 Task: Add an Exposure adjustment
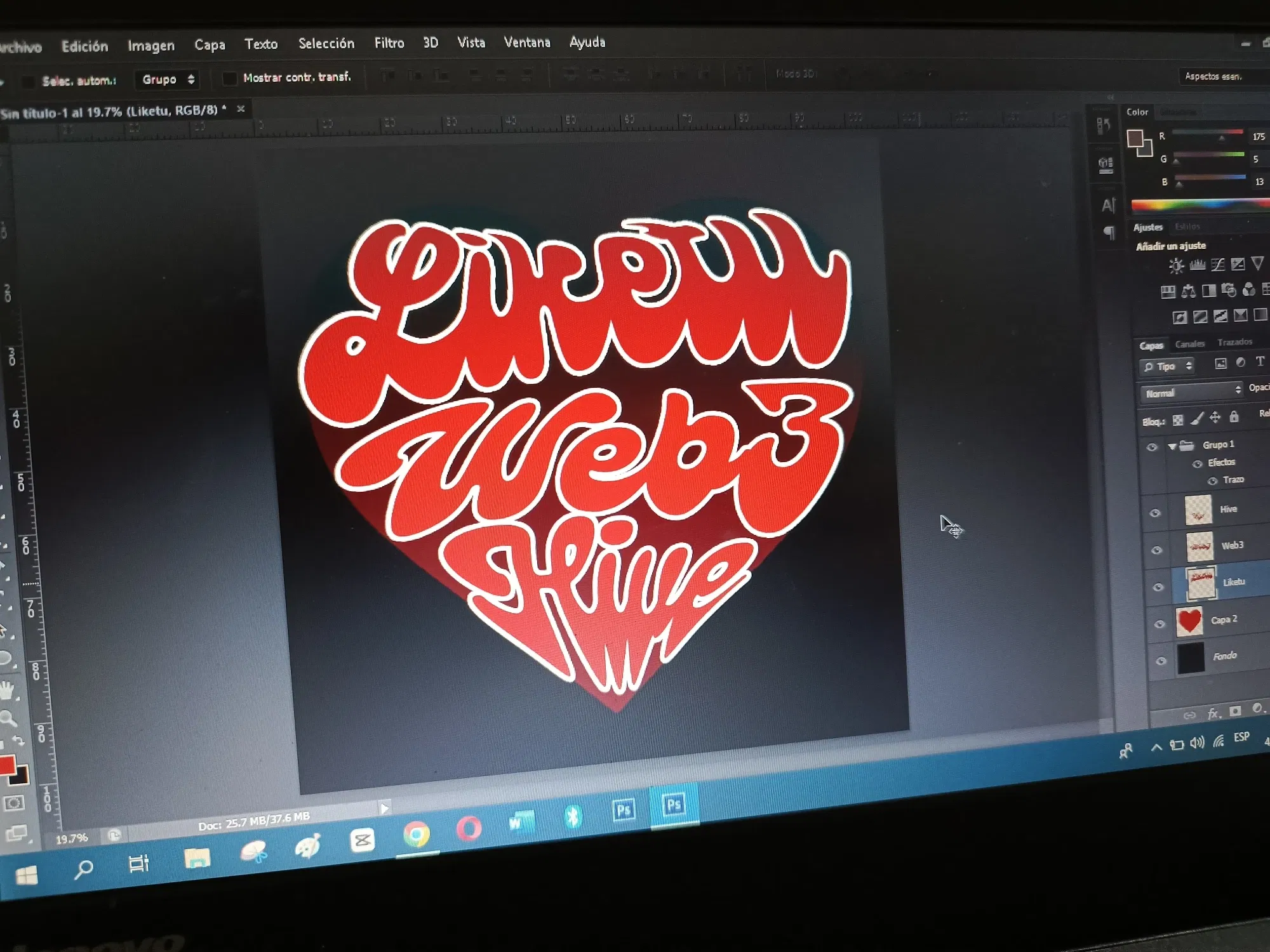1238,264
